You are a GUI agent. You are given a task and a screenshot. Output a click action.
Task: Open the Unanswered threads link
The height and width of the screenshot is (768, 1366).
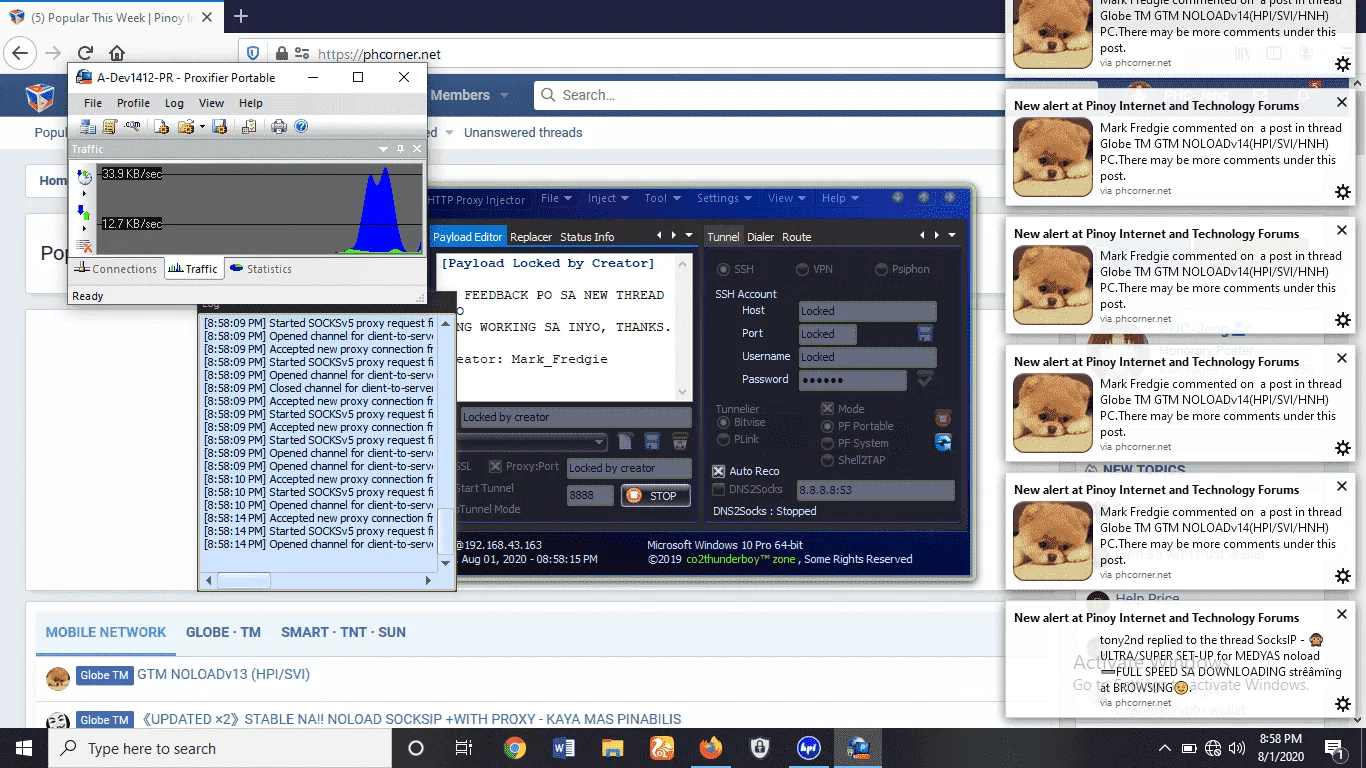523,132
